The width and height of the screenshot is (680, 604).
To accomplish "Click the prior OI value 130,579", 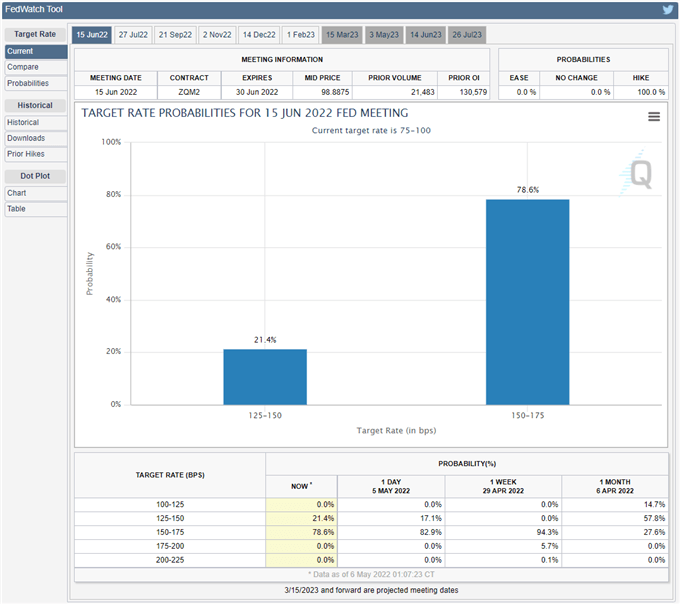I will (x=464, y=92).
